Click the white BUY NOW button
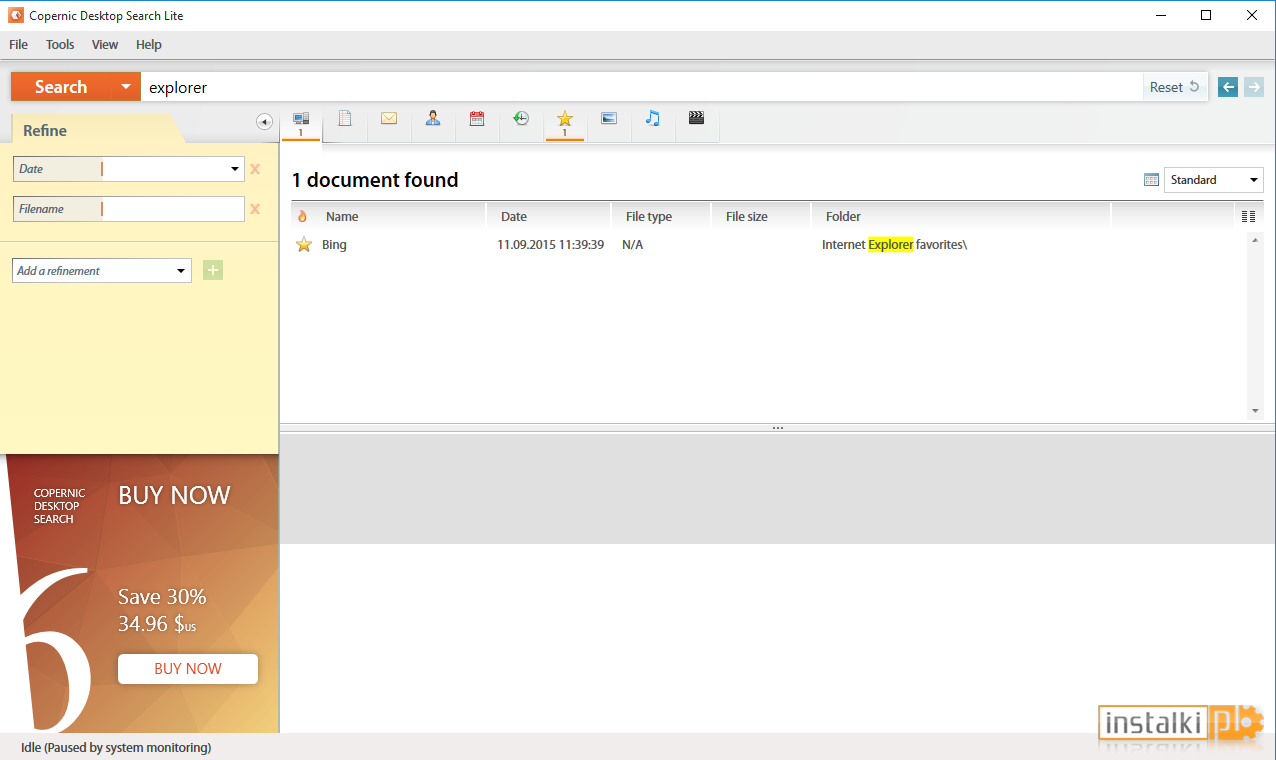Screen dimensions: 1276x760 coord(188,669)
